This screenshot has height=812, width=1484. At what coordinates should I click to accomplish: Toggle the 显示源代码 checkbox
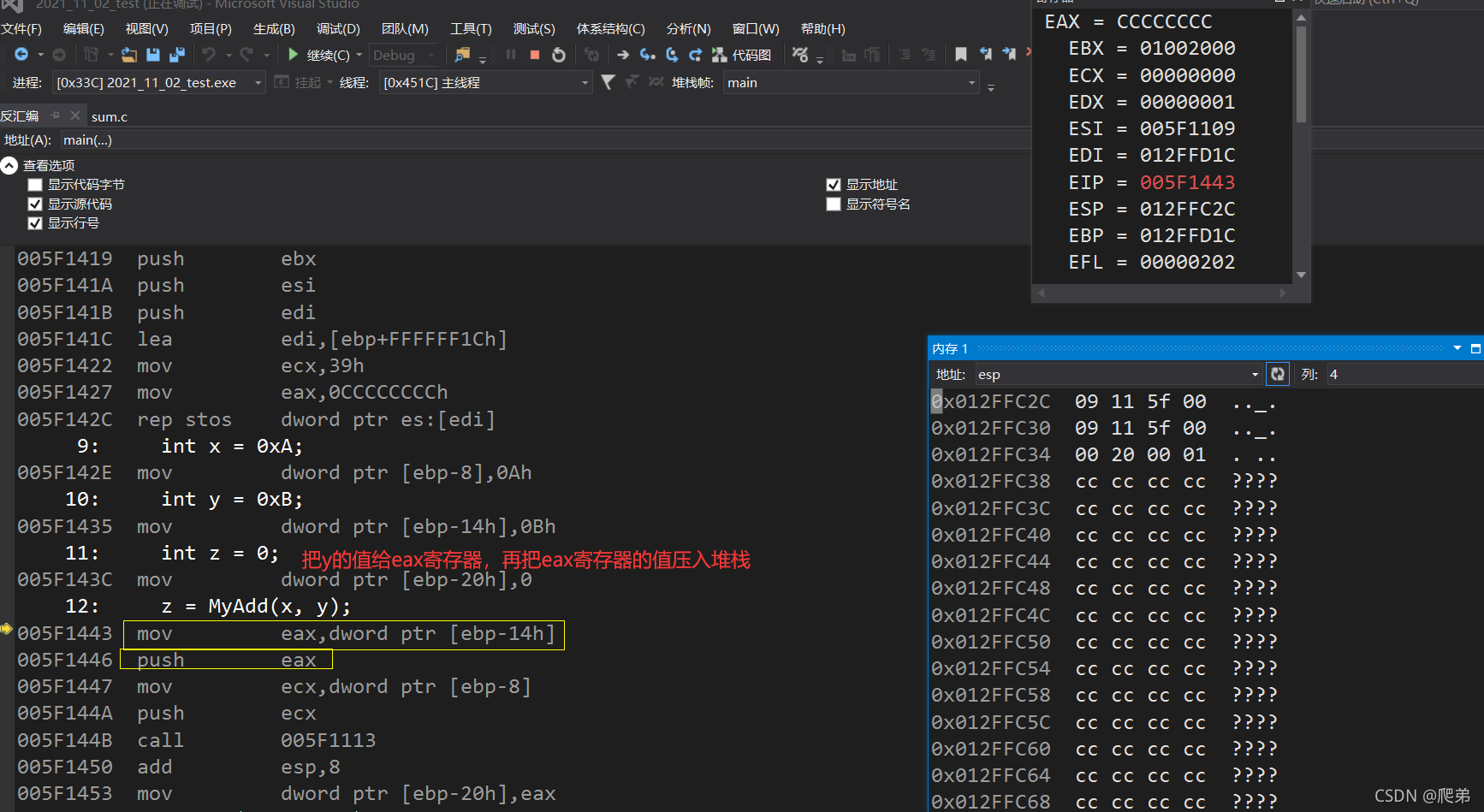[x=35, y=204]
